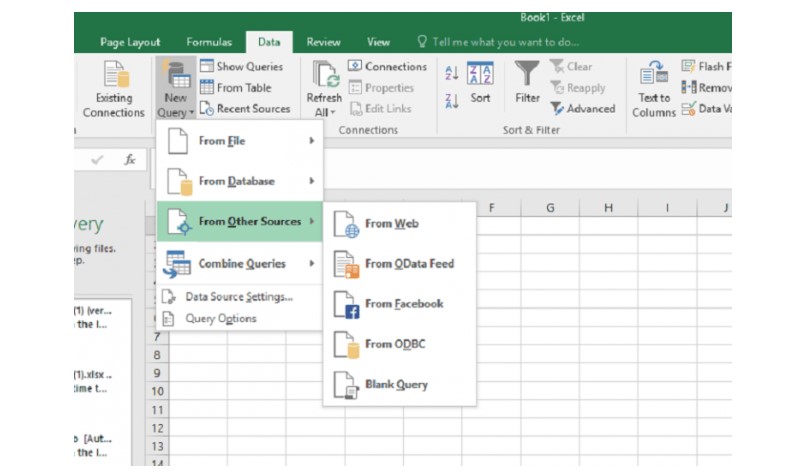Expand the Combine Queries submenu arrow
The image size is (800, 471).
point(311,263)
